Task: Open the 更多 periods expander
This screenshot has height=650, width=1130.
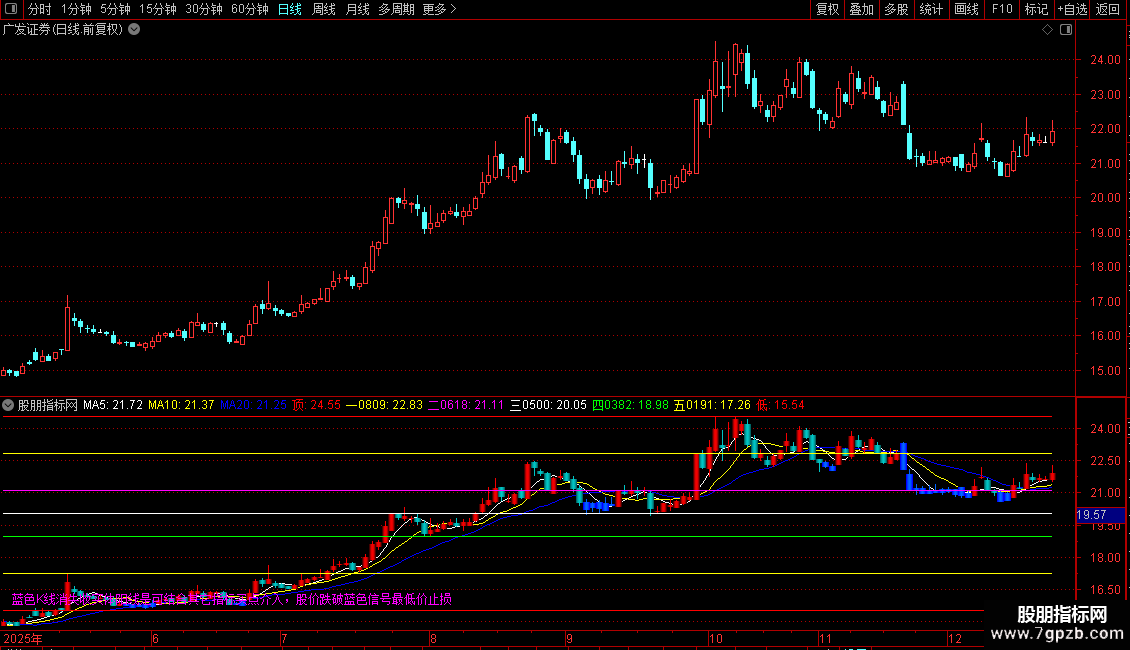Action: [x=439, y=10]
